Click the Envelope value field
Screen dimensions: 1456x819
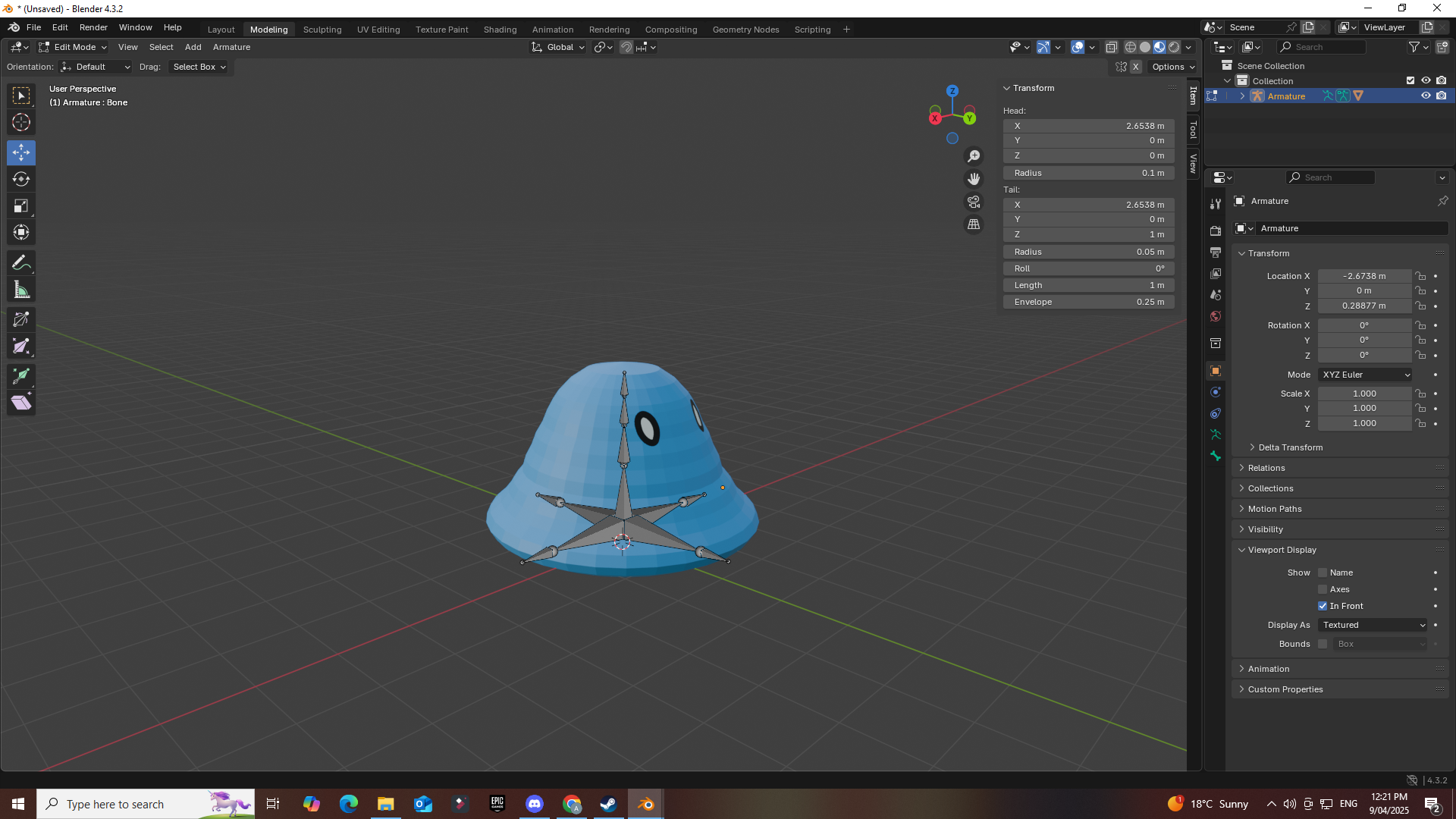click(x=1089, y=302)
